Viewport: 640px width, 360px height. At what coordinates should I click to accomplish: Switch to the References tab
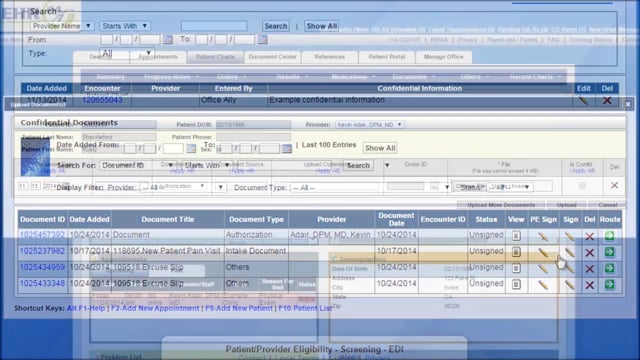[329, 57]
